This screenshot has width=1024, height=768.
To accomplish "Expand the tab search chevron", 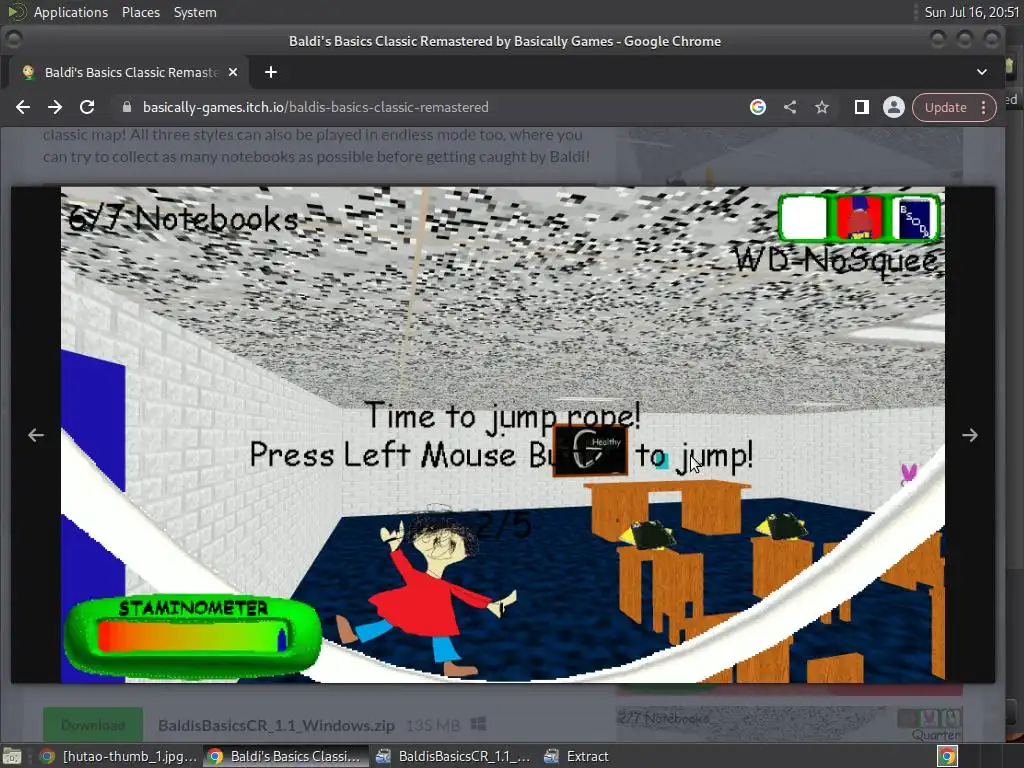I will click(x=982, y=72).
